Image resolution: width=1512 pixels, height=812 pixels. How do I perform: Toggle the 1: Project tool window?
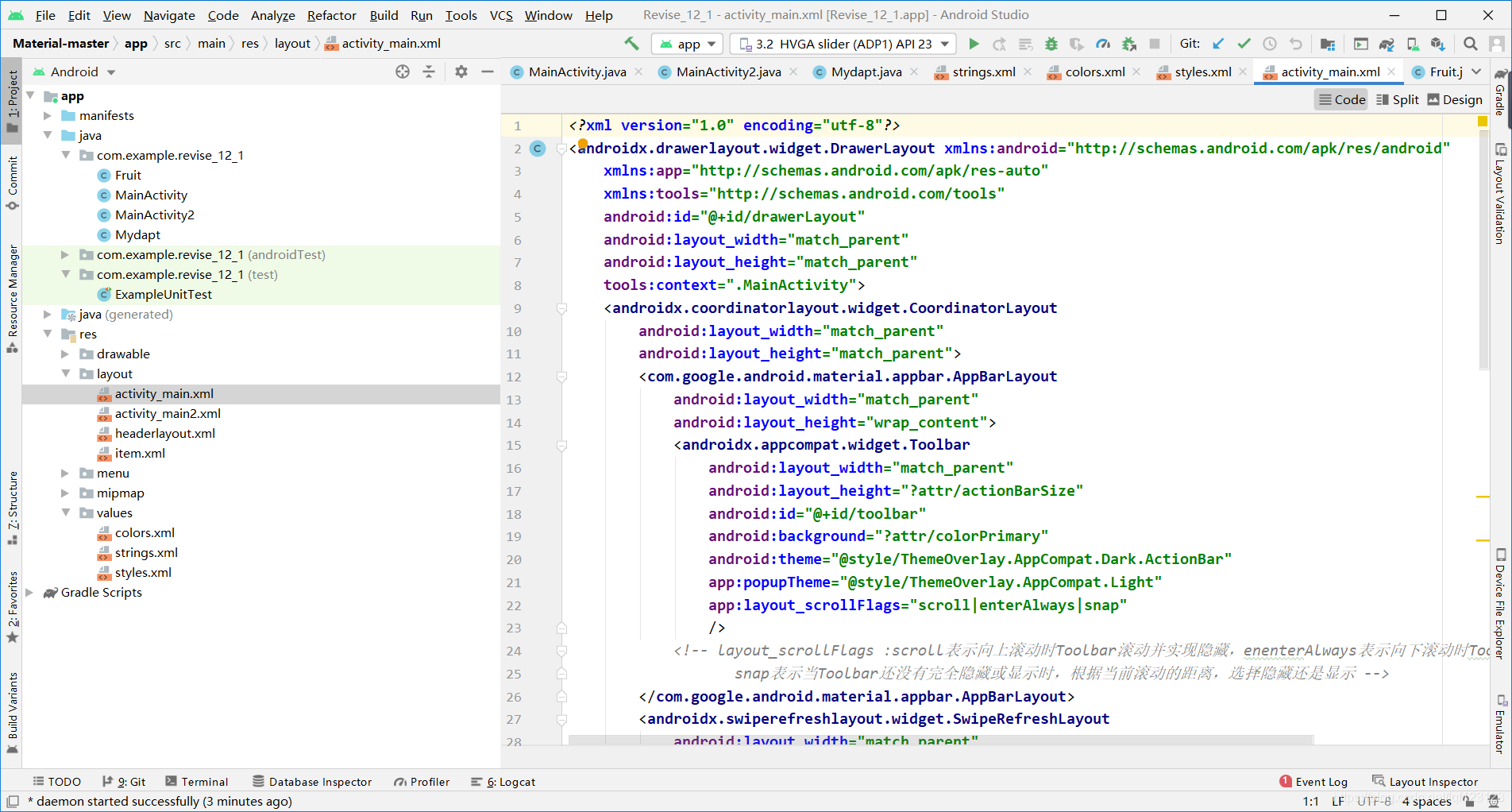point(12,101)
